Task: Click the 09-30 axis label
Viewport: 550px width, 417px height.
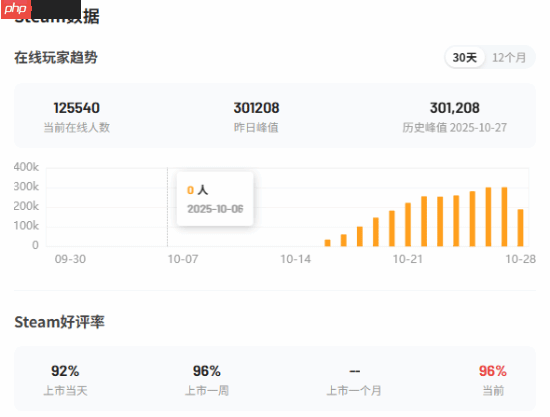Action: (70, 259)
